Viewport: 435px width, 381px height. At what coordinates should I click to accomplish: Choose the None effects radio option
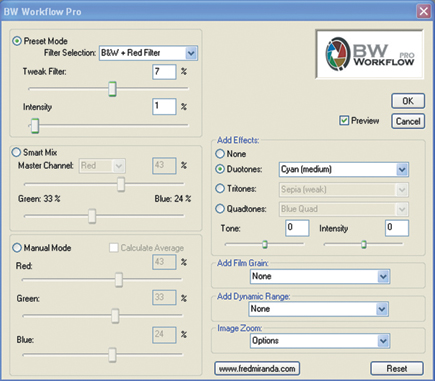[220, 154]
